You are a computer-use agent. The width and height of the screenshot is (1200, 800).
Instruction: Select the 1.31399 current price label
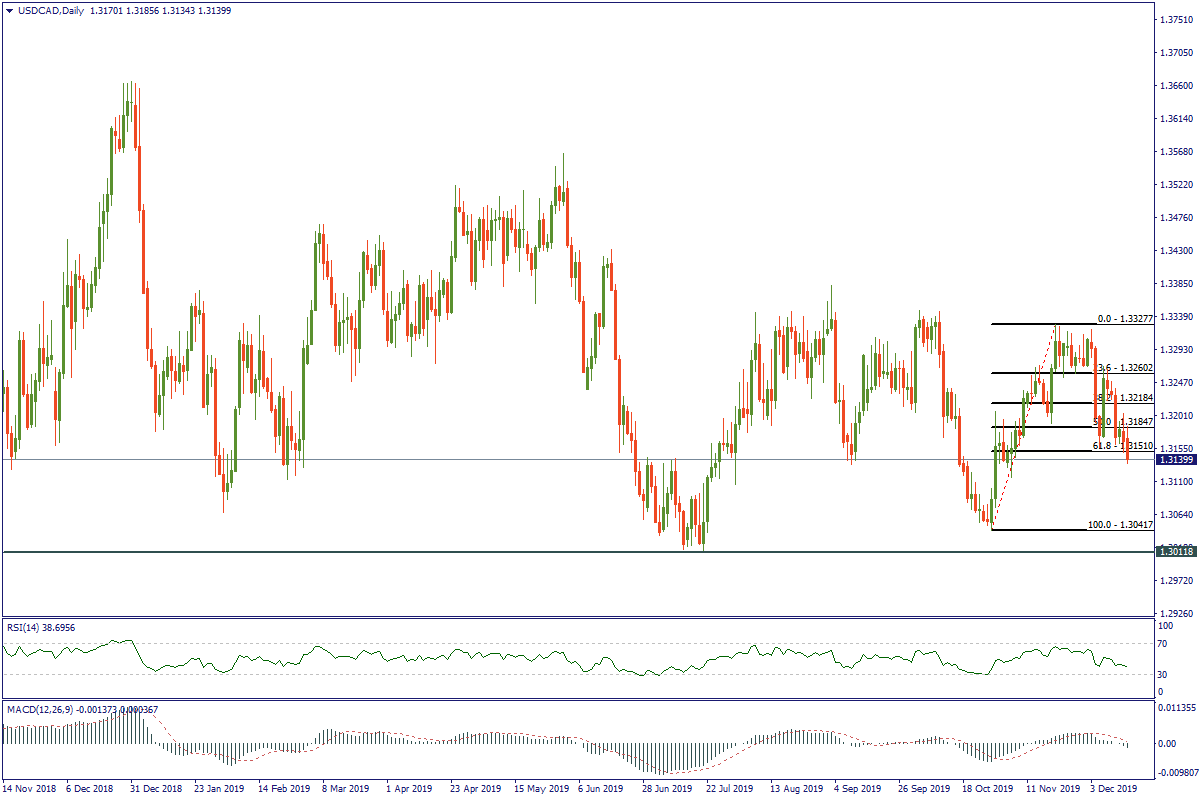1175,459
